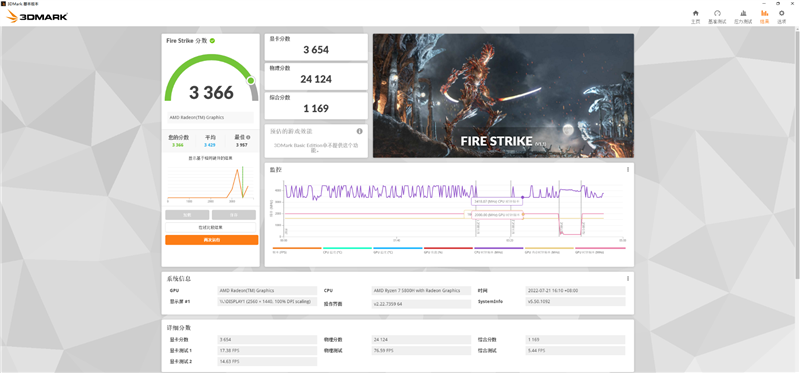The image size is (800, 373).
Task: Click the Combined score 1 169 card
Action: click(316, 106)
